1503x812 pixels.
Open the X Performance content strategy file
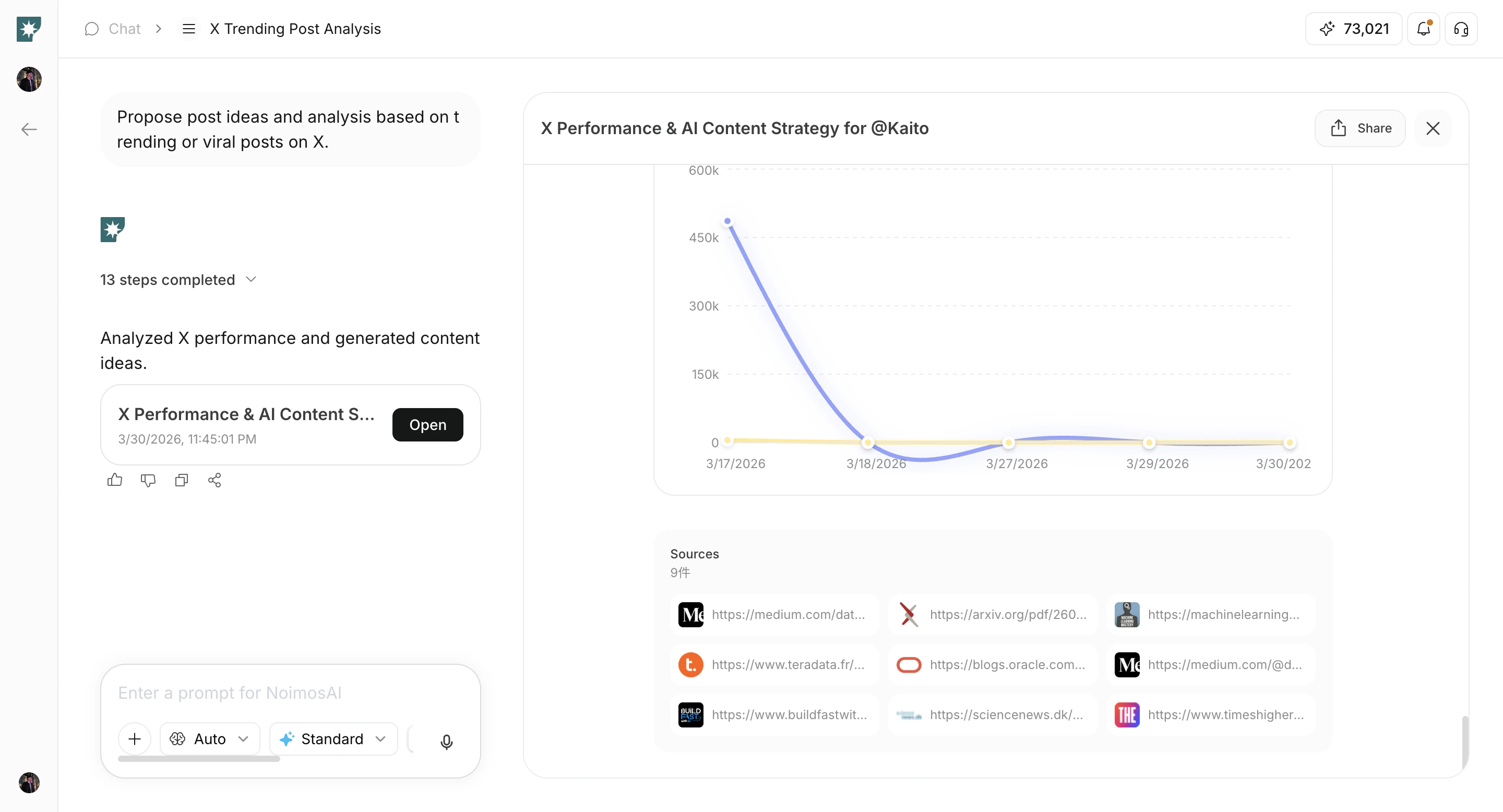point(427,425)
